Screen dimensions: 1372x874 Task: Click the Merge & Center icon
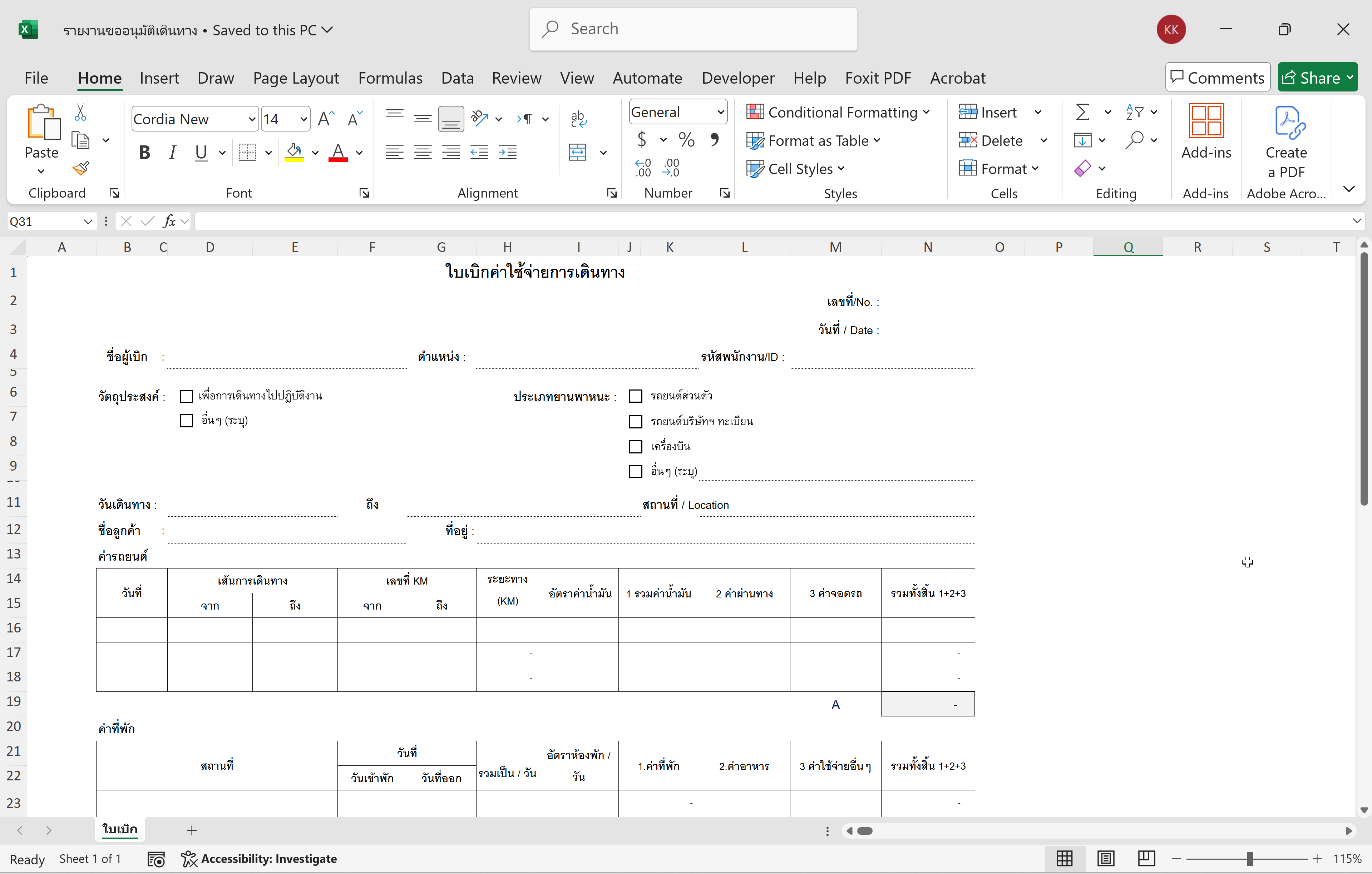578,153
